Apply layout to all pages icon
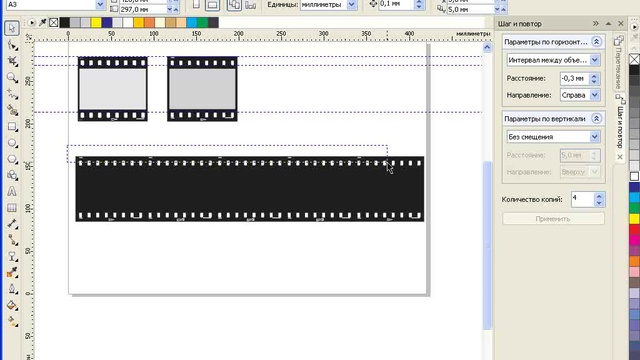Viewport: 640px width, 360px height. [x=234, y=4]
